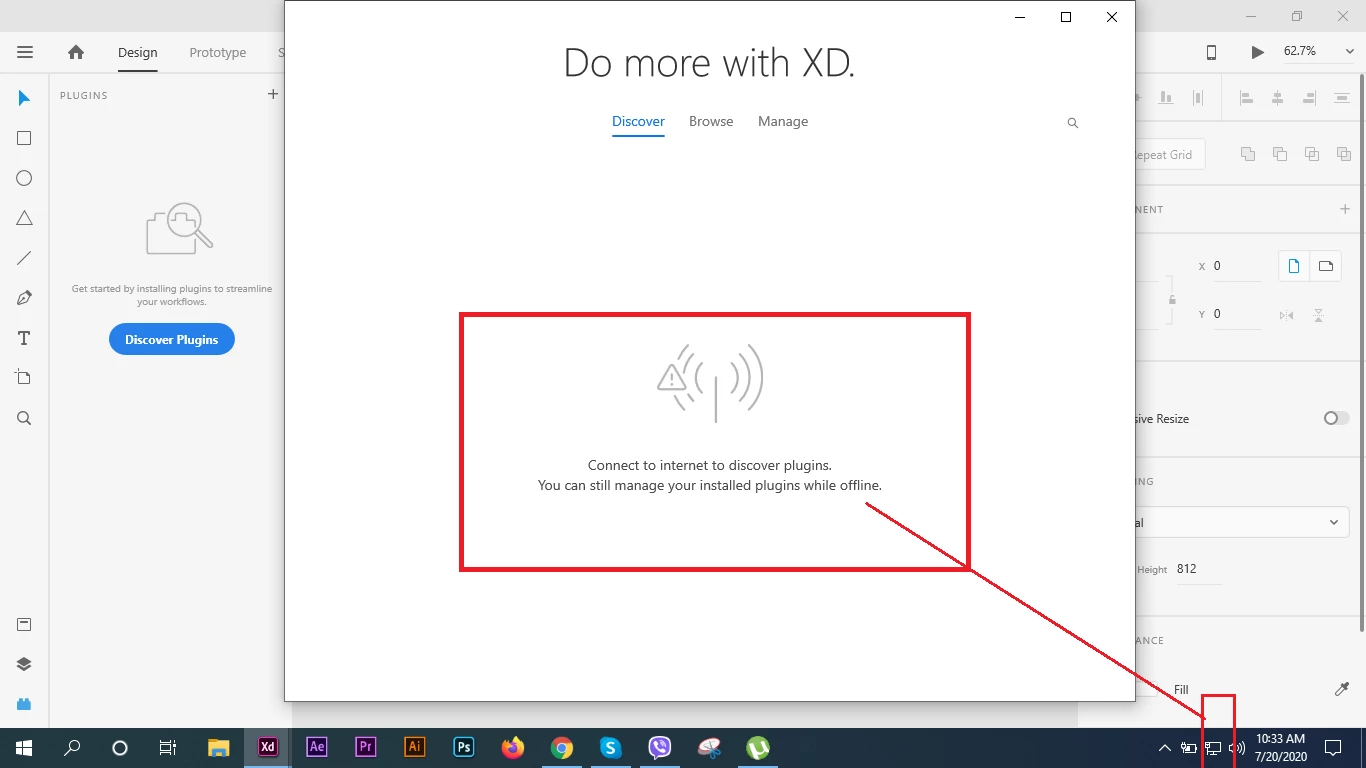Open the 62.7% zoom dropdown
The width and height of the screenshot is (1366, 768).
(x=1318, y=52)
